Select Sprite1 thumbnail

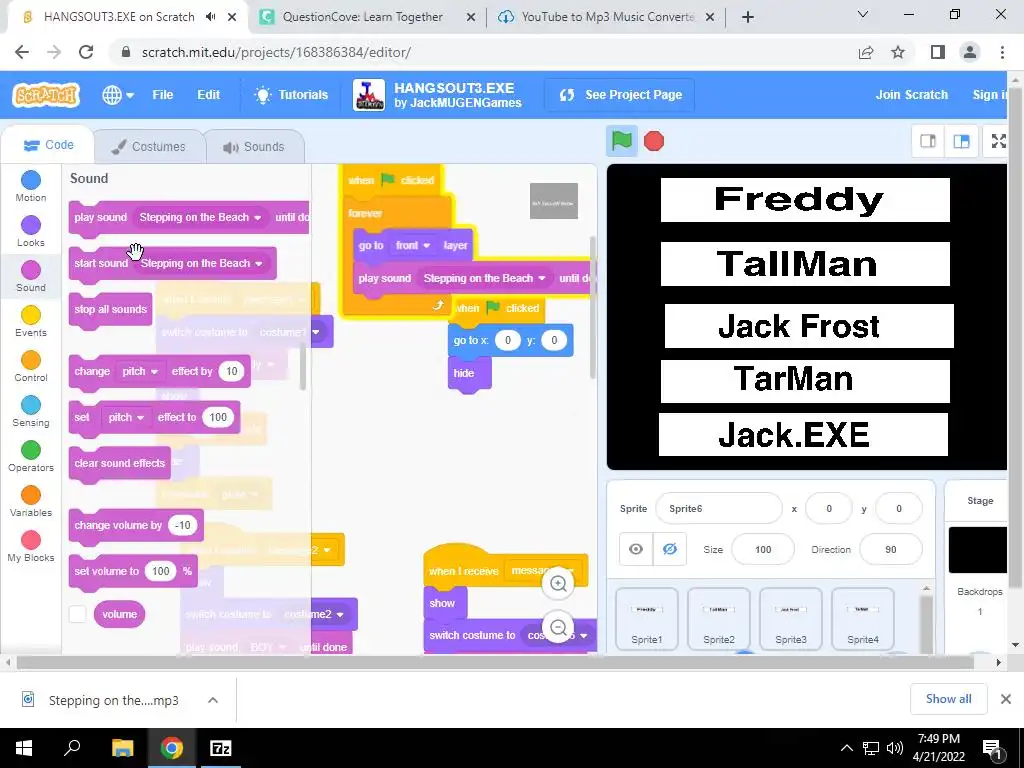(647, 619)
